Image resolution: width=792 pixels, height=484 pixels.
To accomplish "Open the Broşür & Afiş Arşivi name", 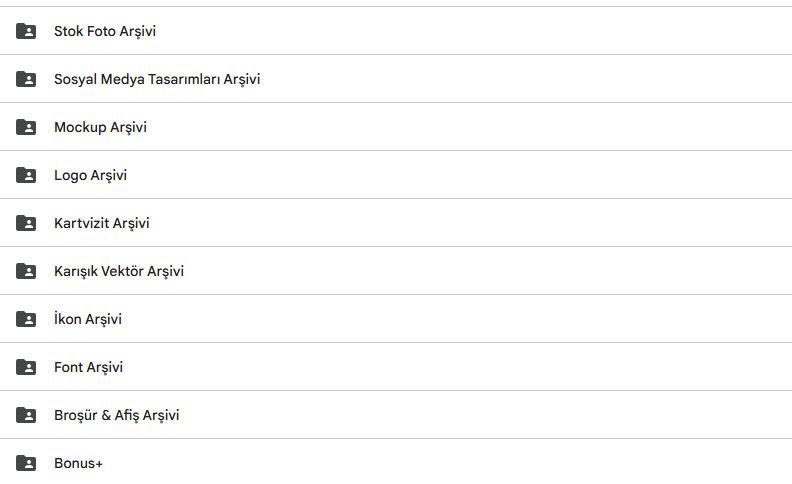I will [117, 415].
